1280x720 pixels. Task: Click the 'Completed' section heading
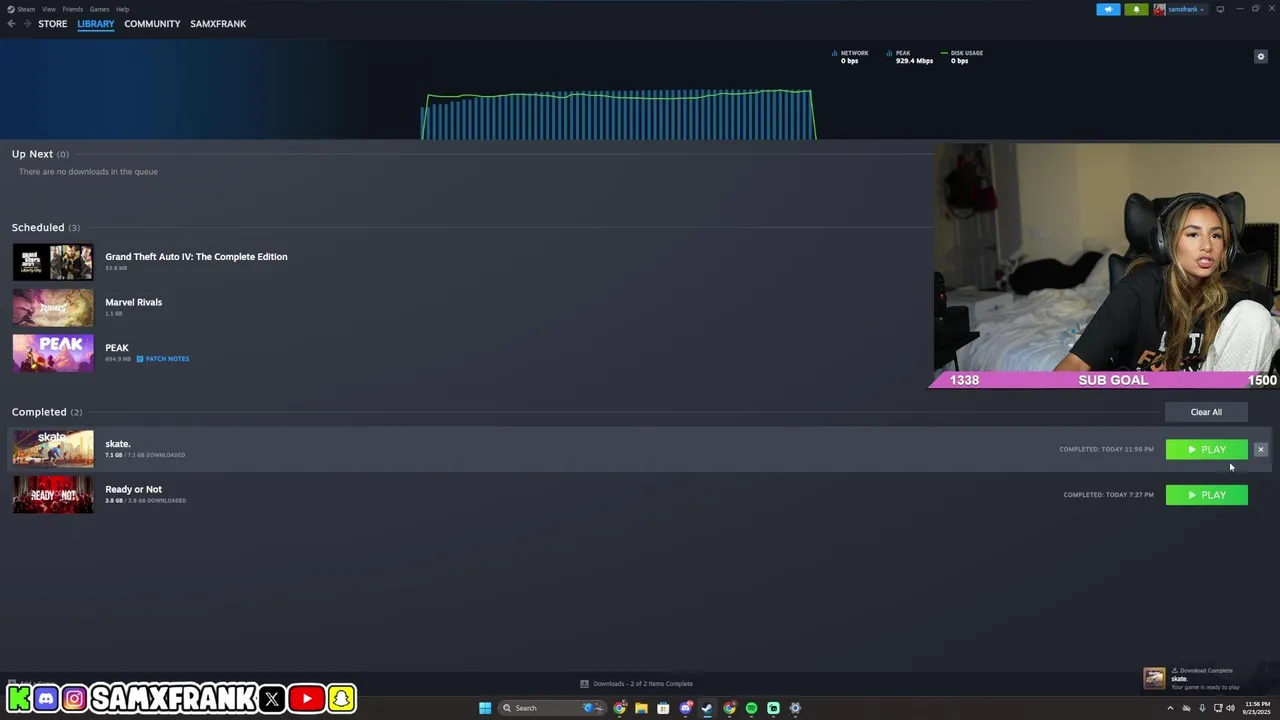[39, 412]
